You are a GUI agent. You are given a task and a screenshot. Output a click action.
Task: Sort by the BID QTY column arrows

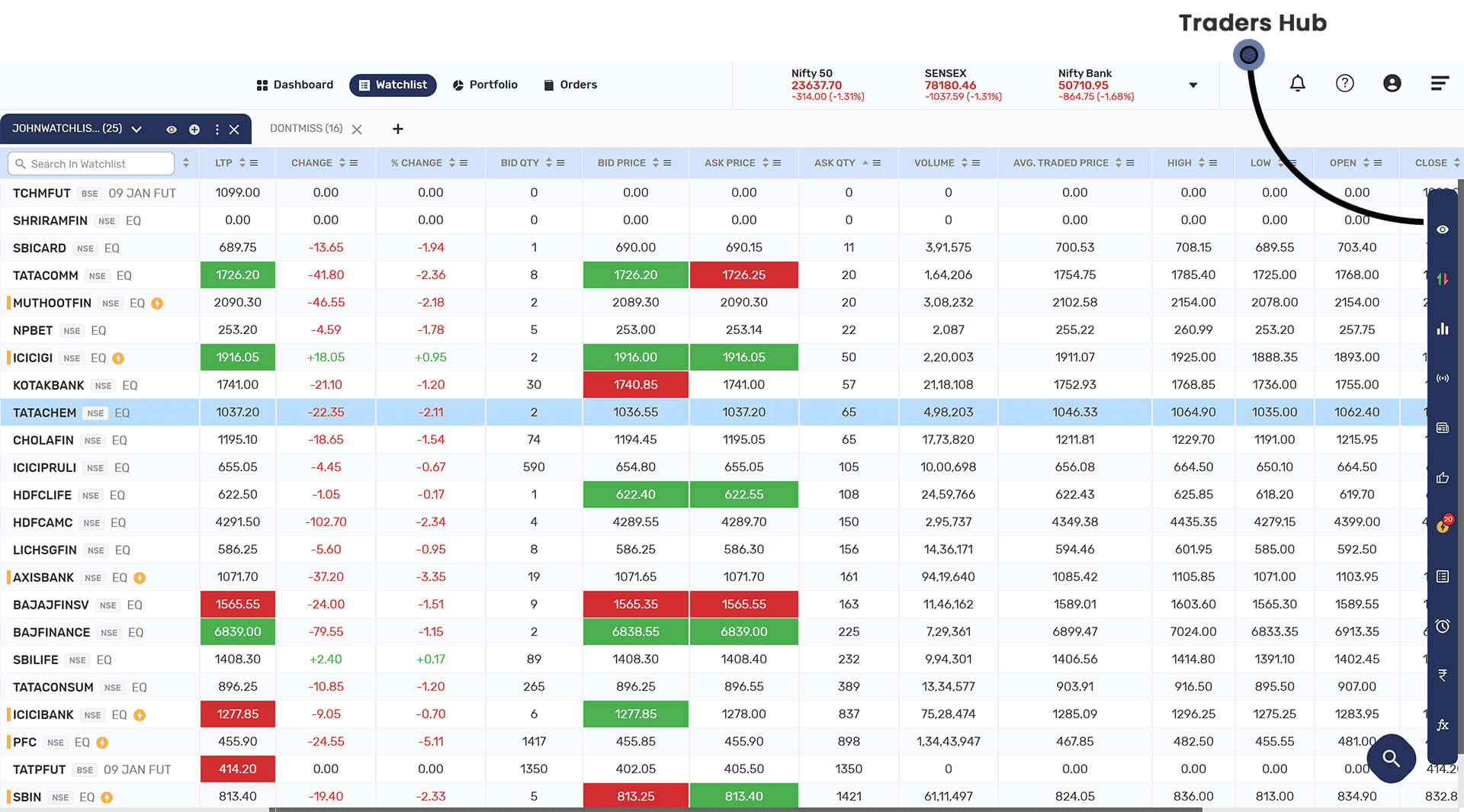point(549,163)
